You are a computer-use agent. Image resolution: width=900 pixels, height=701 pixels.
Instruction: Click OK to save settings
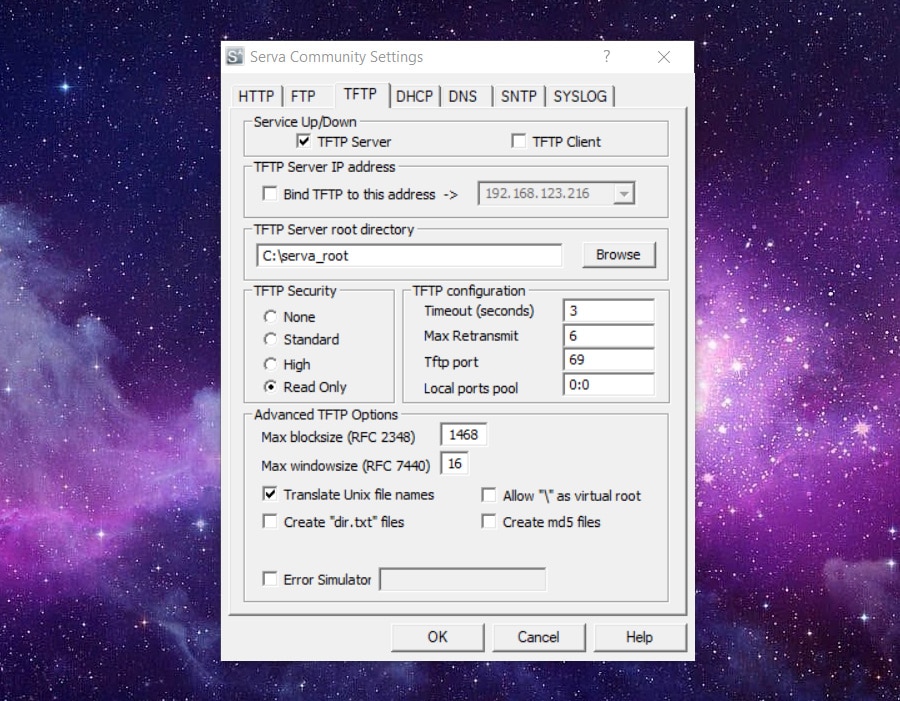[x=437, y=637]
